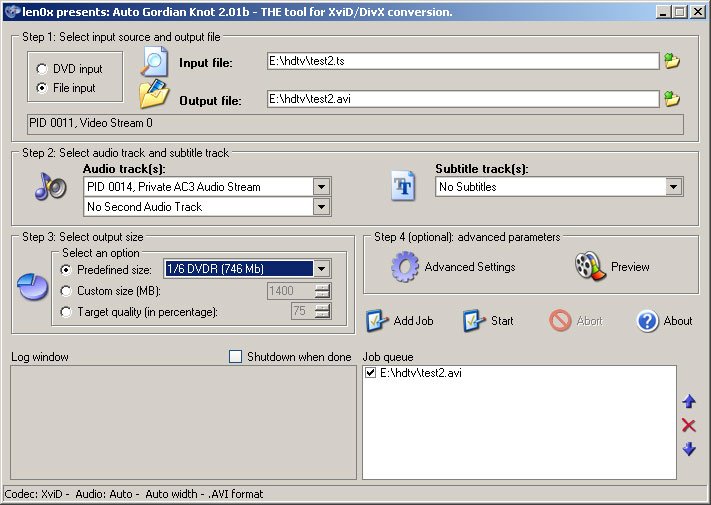Open the Subtitle track(s) dropdown

[x=673, y=187]
